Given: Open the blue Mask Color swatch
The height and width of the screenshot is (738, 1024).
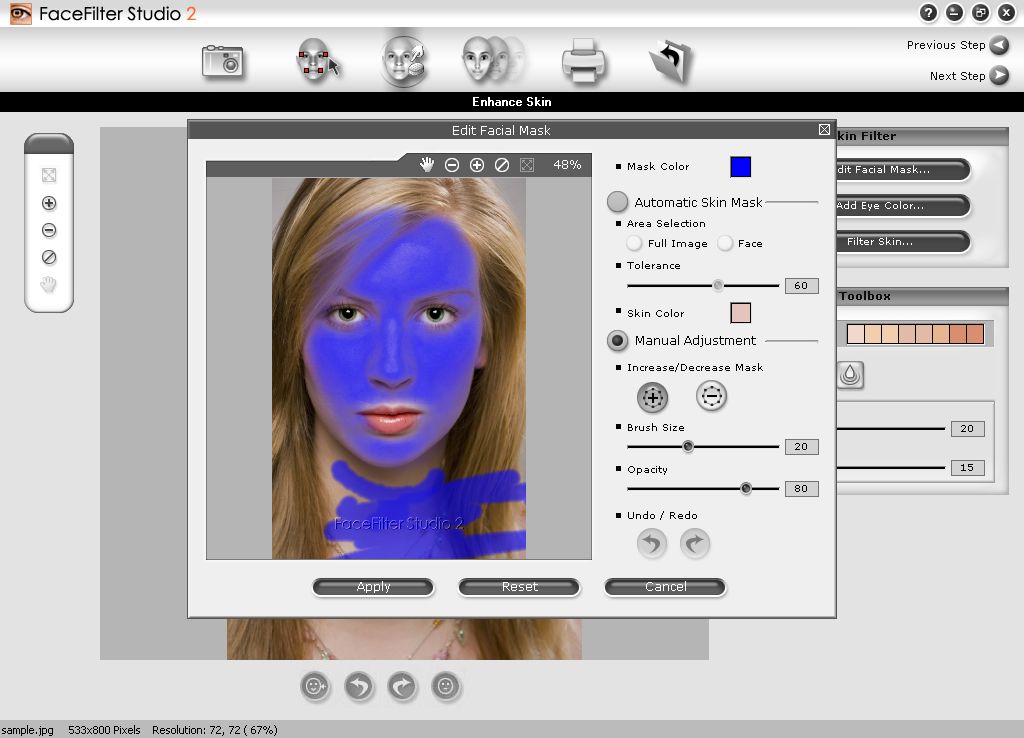Looking at the screenshot, I should (741, 167).
